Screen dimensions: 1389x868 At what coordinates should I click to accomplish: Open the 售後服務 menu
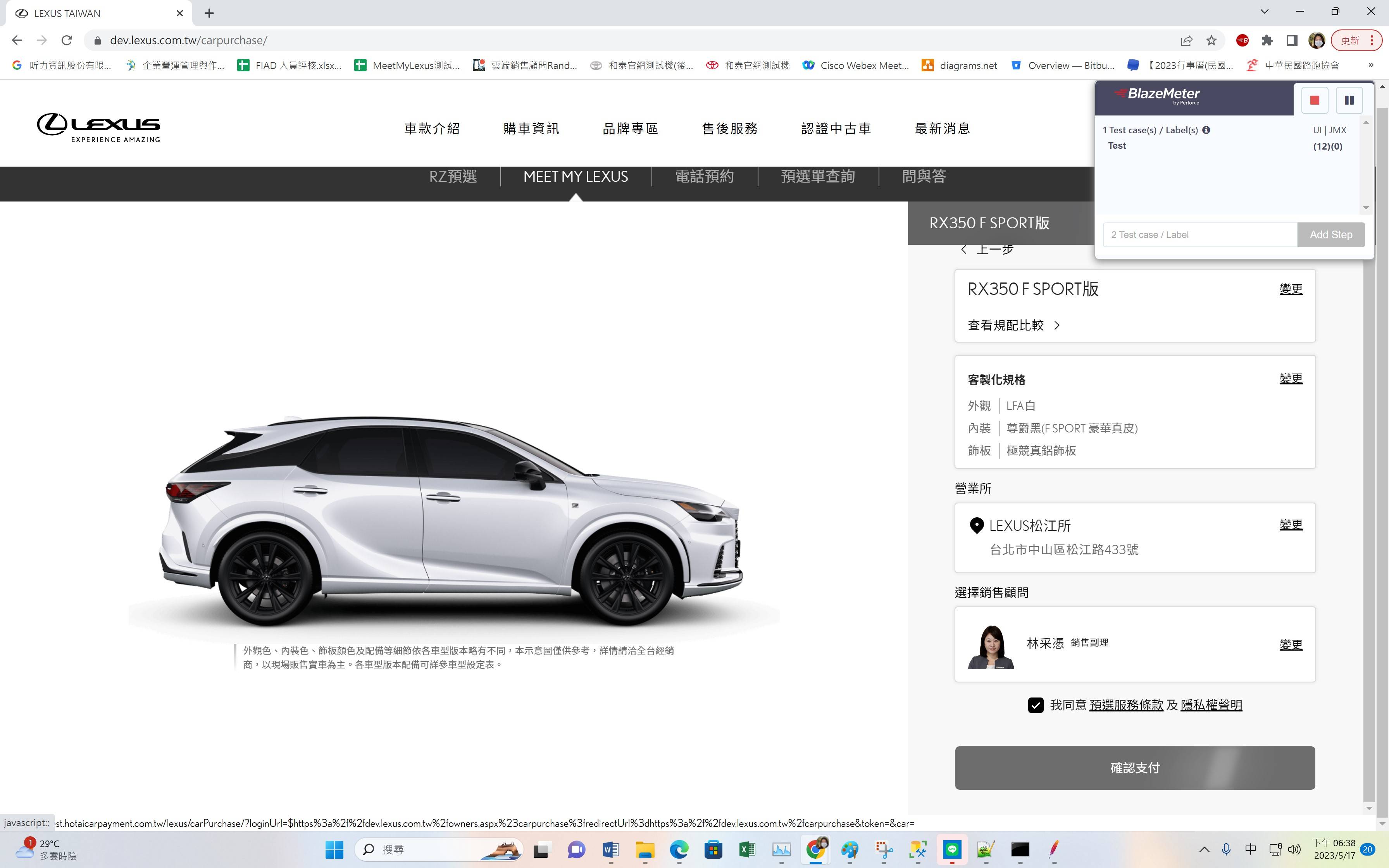[730, 129]
